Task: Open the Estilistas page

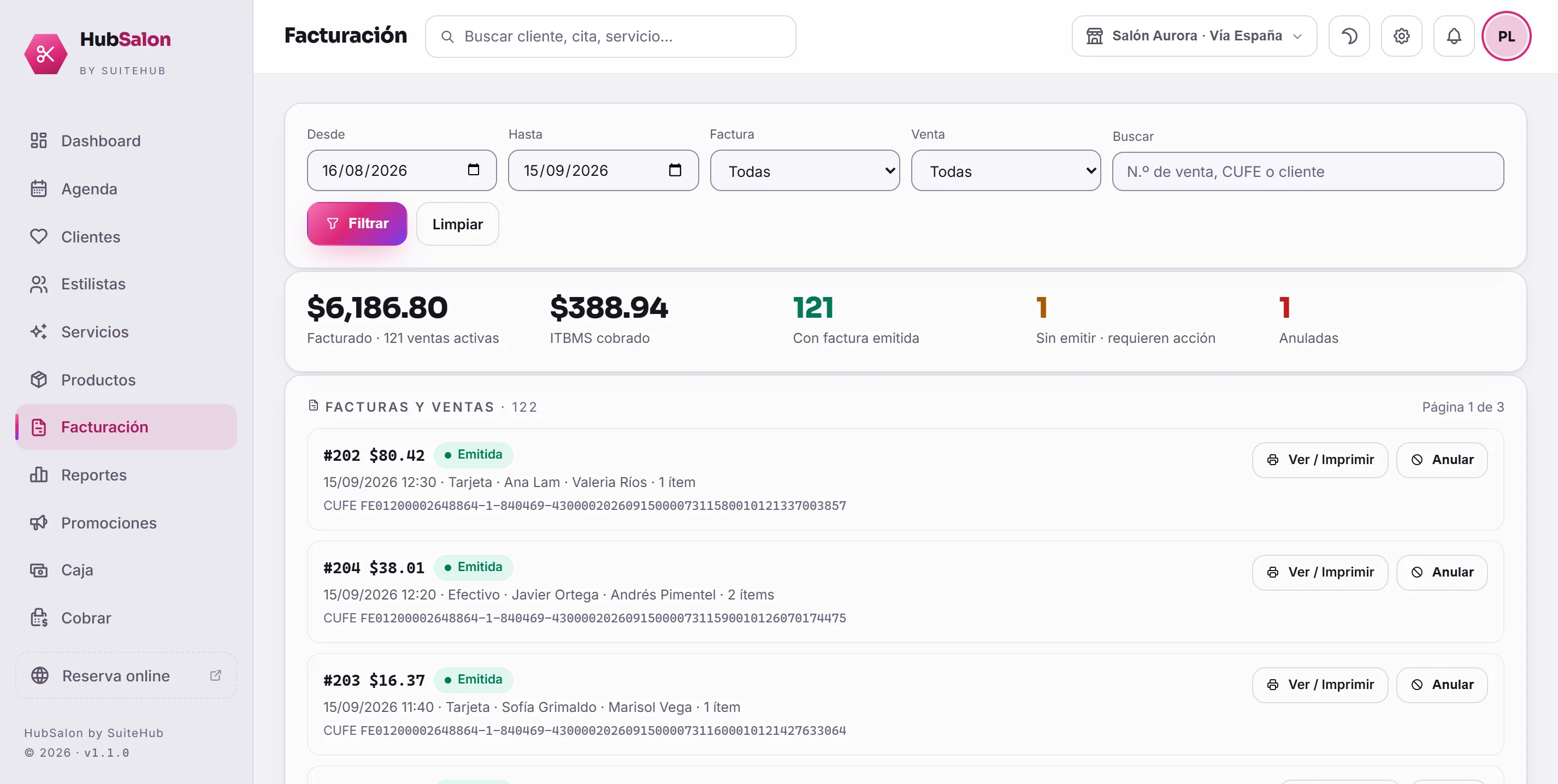Action: click(126, 284)
